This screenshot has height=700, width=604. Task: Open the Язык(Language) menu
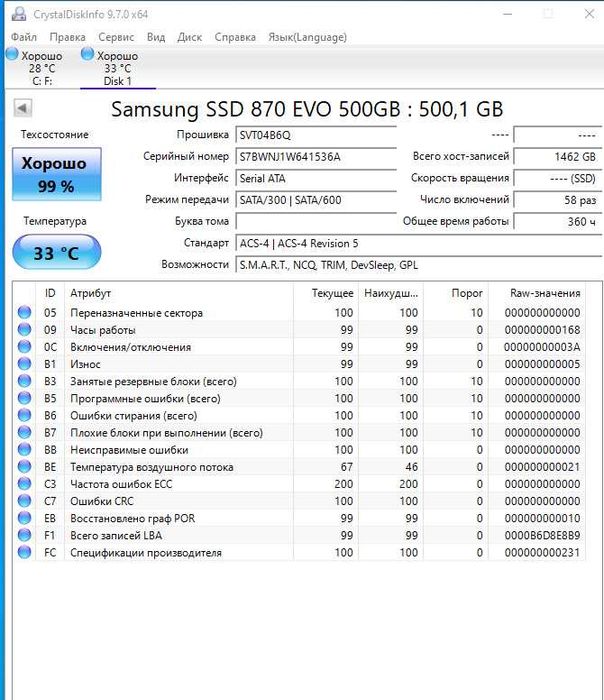click(x=307, y=37)
